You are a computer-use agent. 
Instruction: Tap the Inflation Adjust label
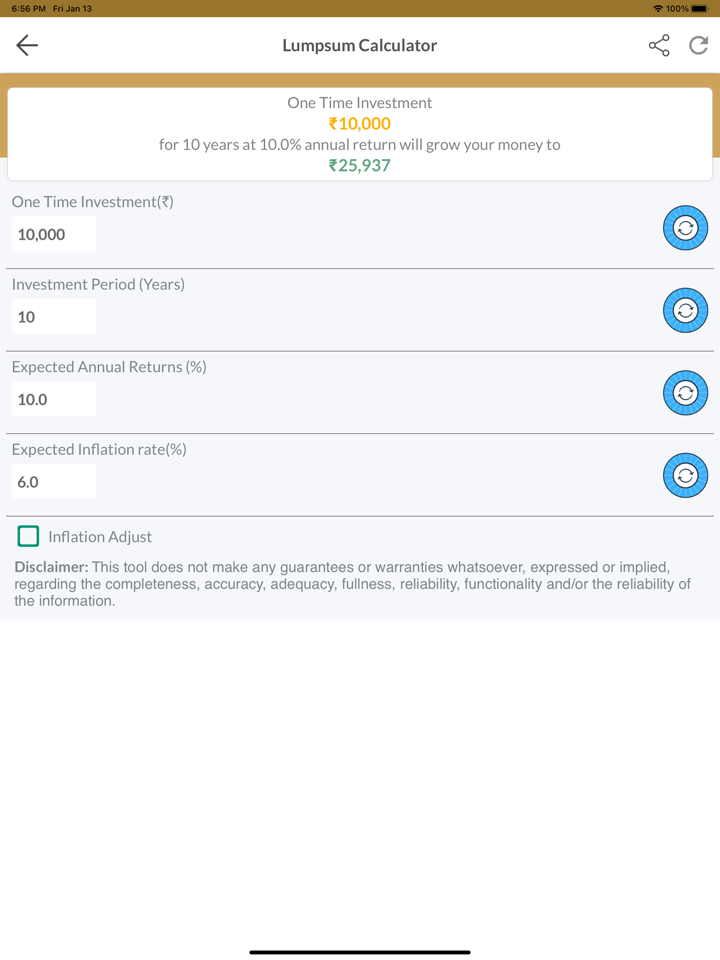coord(100,537)
